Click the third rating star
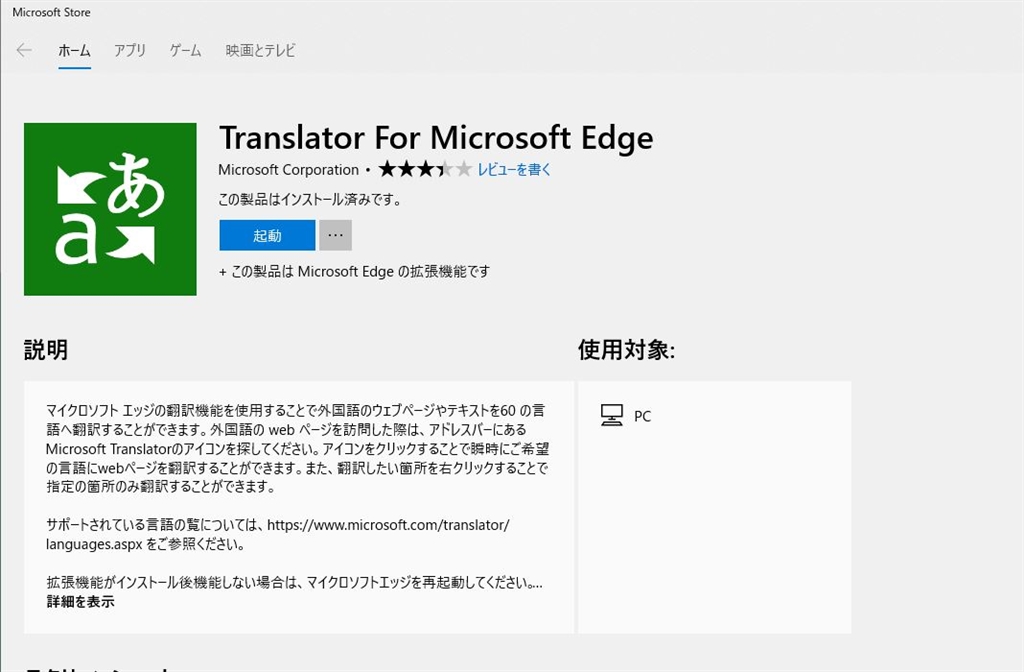 click(425, 169)
